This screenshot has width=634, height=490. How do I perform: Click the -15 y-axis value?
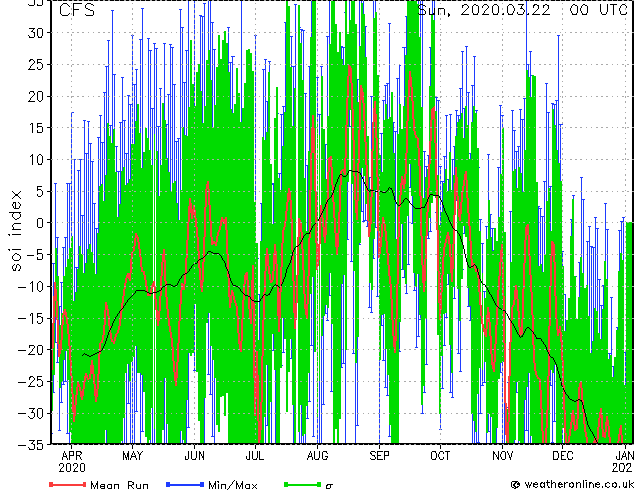tap(31, 319)
